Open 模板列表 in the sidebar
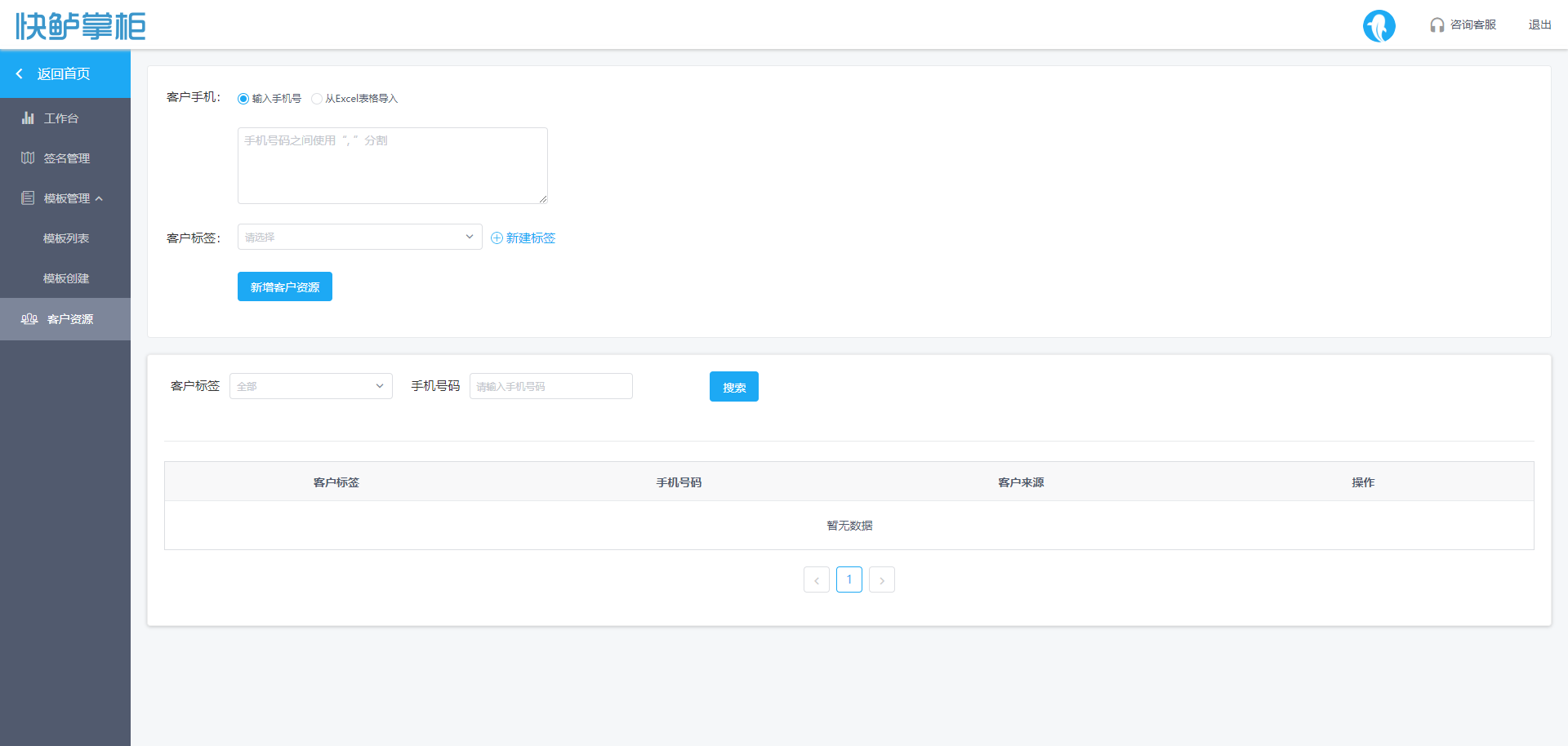The width and height of the screenshot is (1568, 746). click(66, 238)
